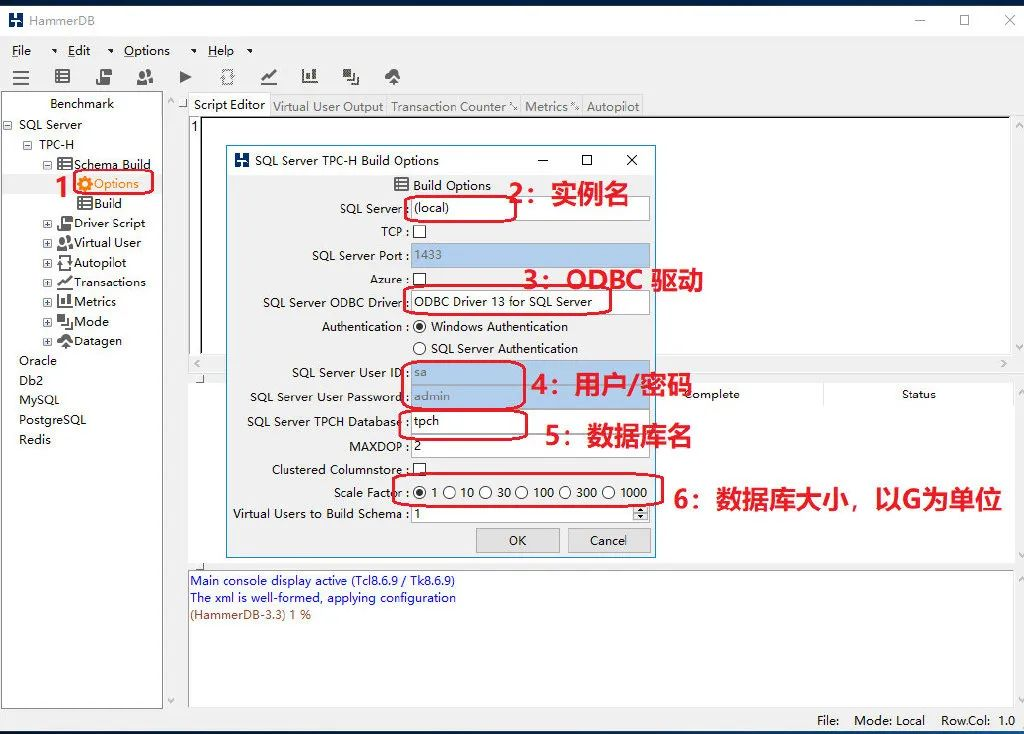Viewport: 1024px width, 734px height.
Task: Click the HammerDB title bar logo icon
Action: click(16, 20)
